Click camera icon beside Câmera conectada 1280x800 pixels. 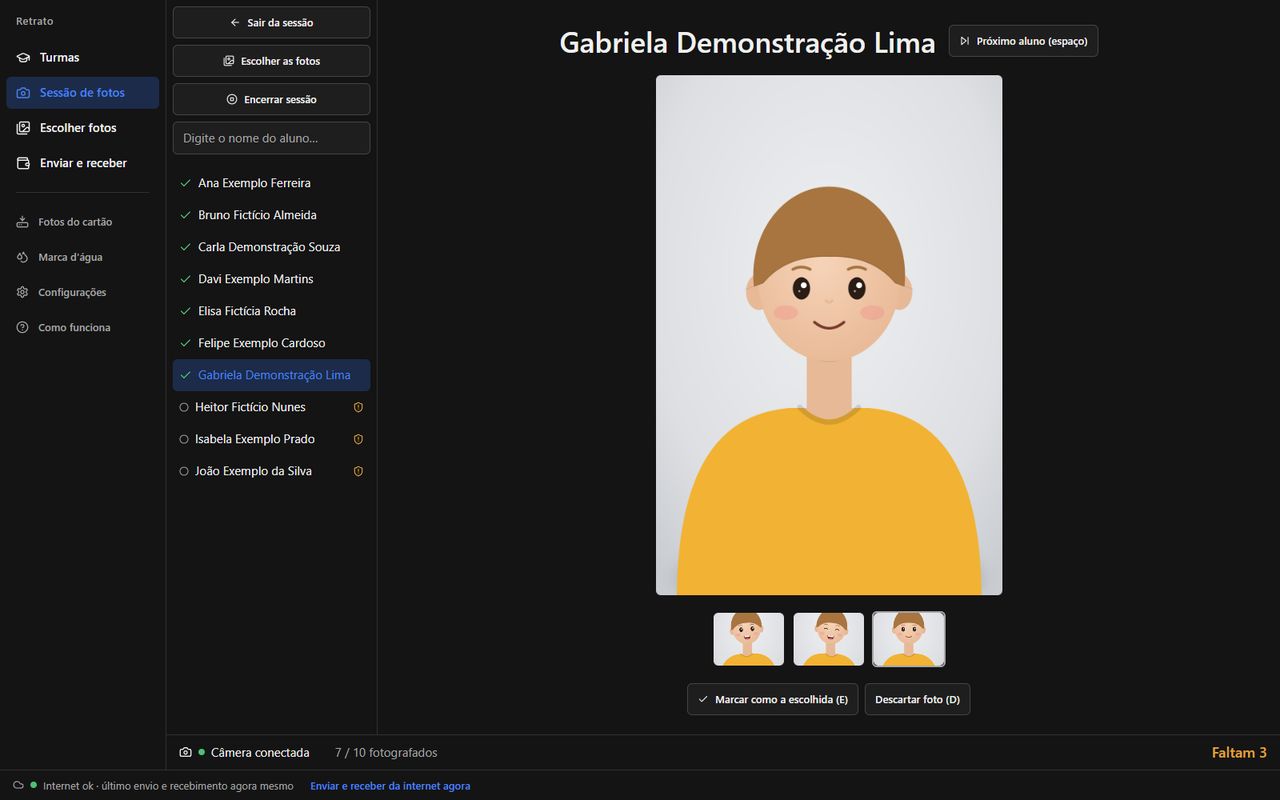(x=185, y=753)
